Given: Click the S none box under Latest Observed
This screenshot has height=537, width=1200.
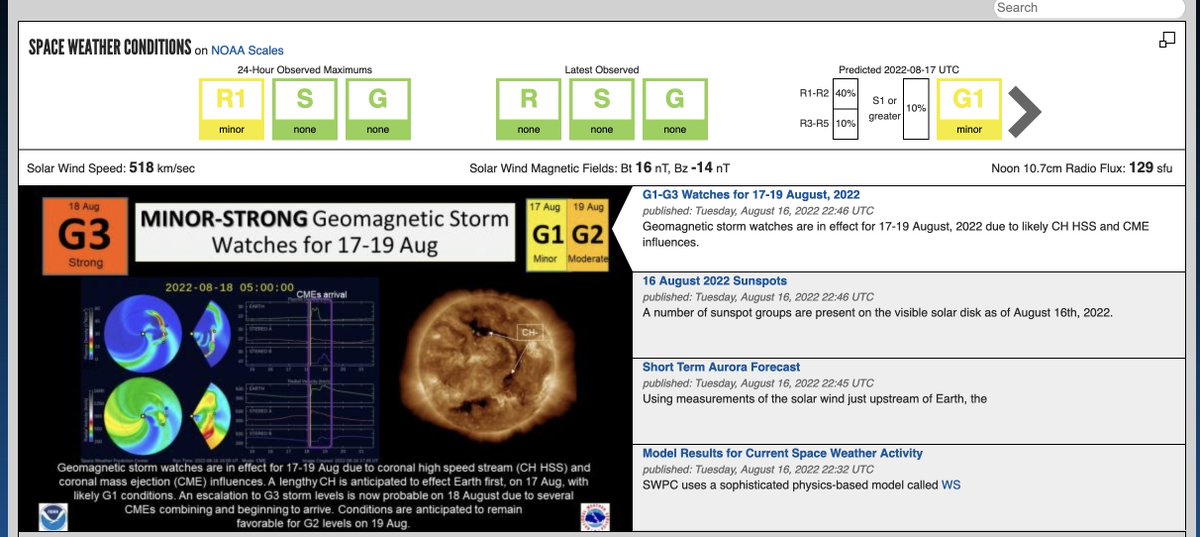Looking at the screenshot, I should (x=602, y=108).
